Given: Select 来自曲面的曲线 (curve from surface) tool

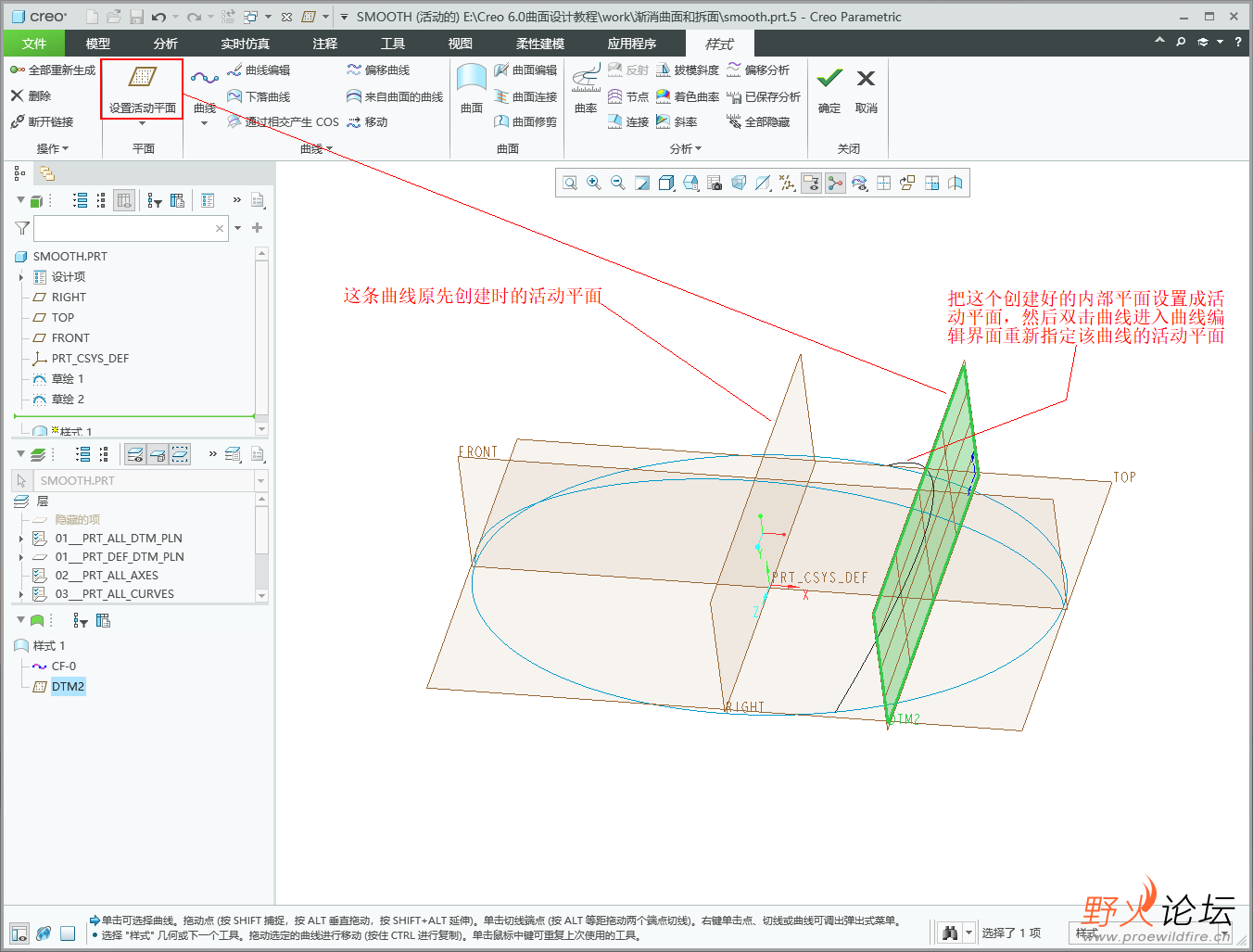Looking at the screenshot, I should click(x=395, y=96).
